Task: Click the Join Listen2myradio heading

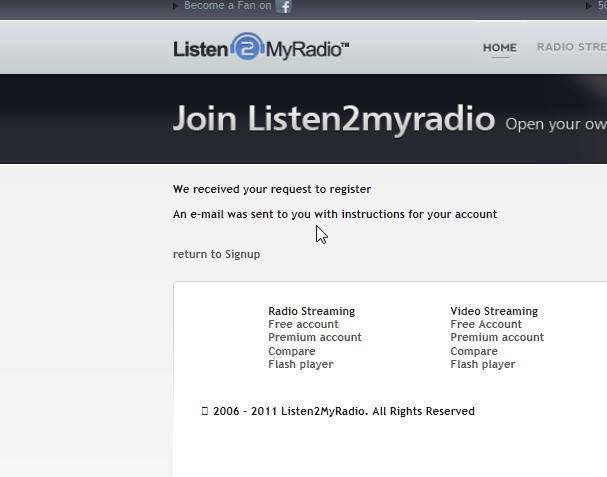Action: (x=334, y=119)
